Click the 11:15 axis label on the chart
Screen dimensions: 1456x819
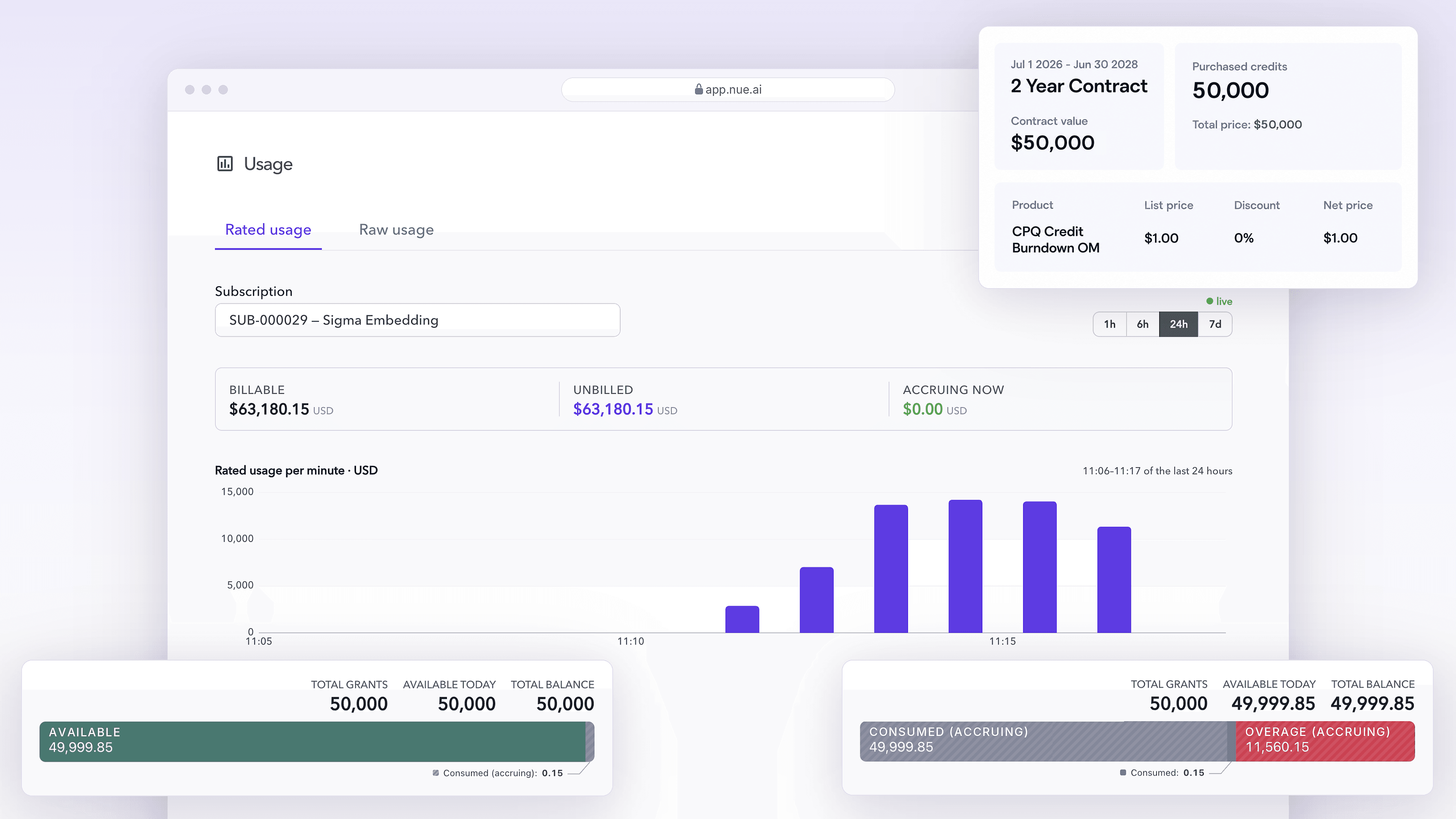pos(1002,642)
